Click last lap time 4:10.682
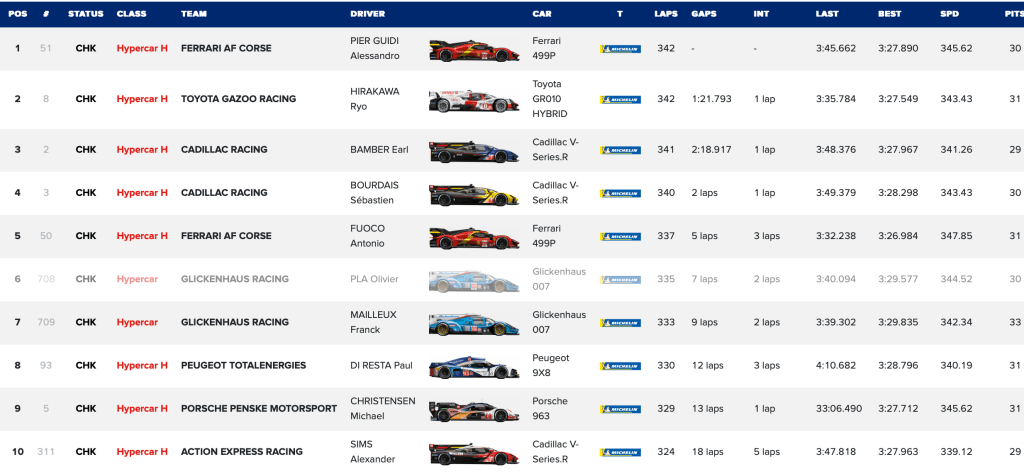The height and width of the screenshot is (474, 1024). [x=836, y=365]
